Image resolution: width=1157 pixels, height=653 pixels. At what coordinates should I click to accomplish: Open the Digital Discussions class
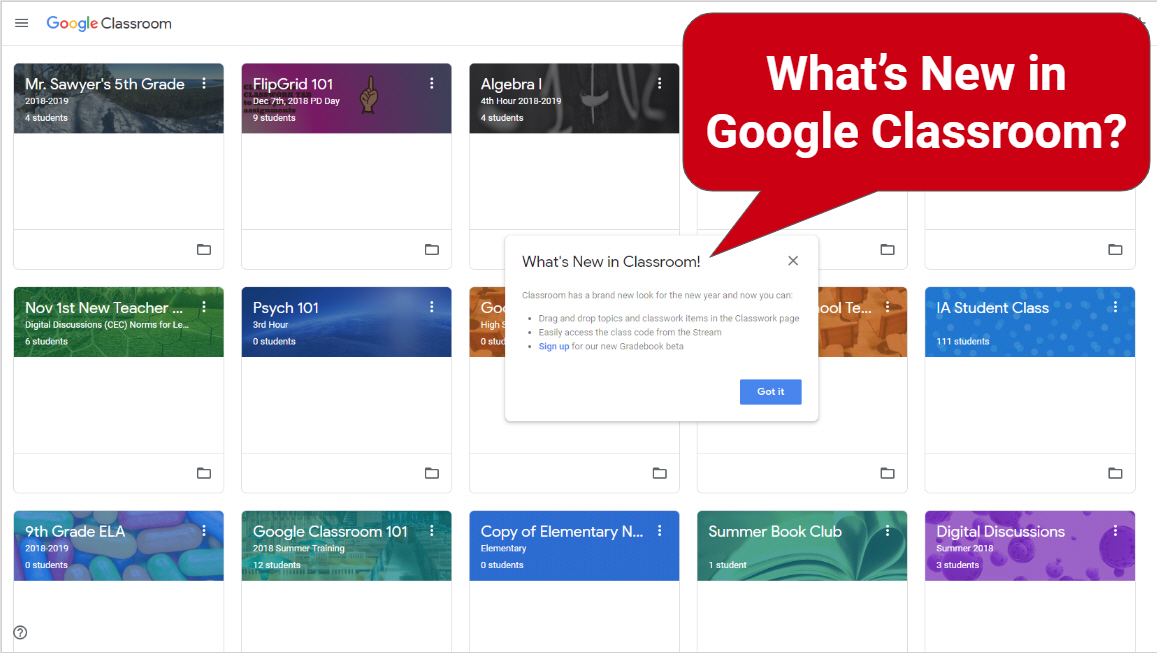1001,531
